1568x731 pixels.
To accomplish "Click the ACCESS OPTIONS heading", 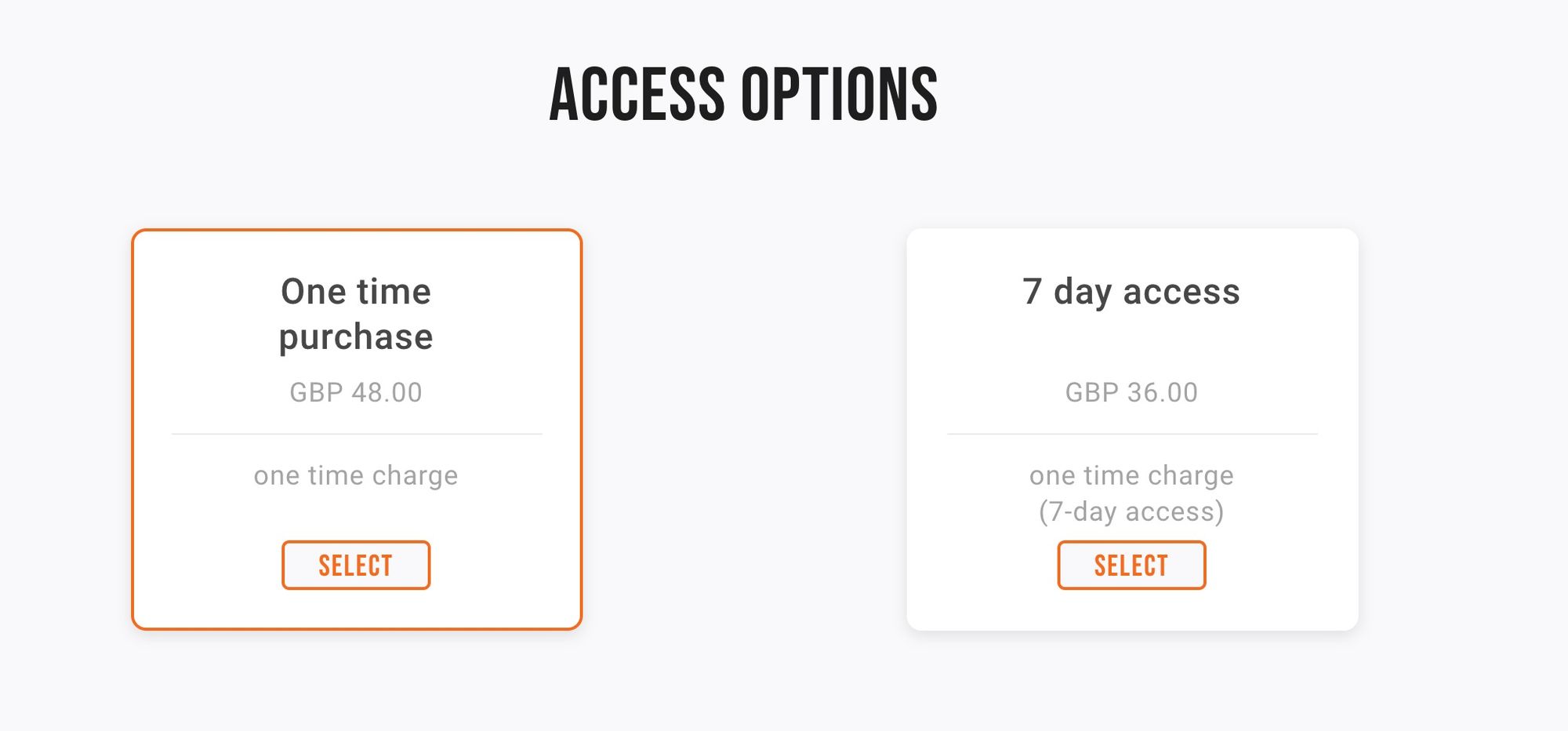I will tap(743, 95).
